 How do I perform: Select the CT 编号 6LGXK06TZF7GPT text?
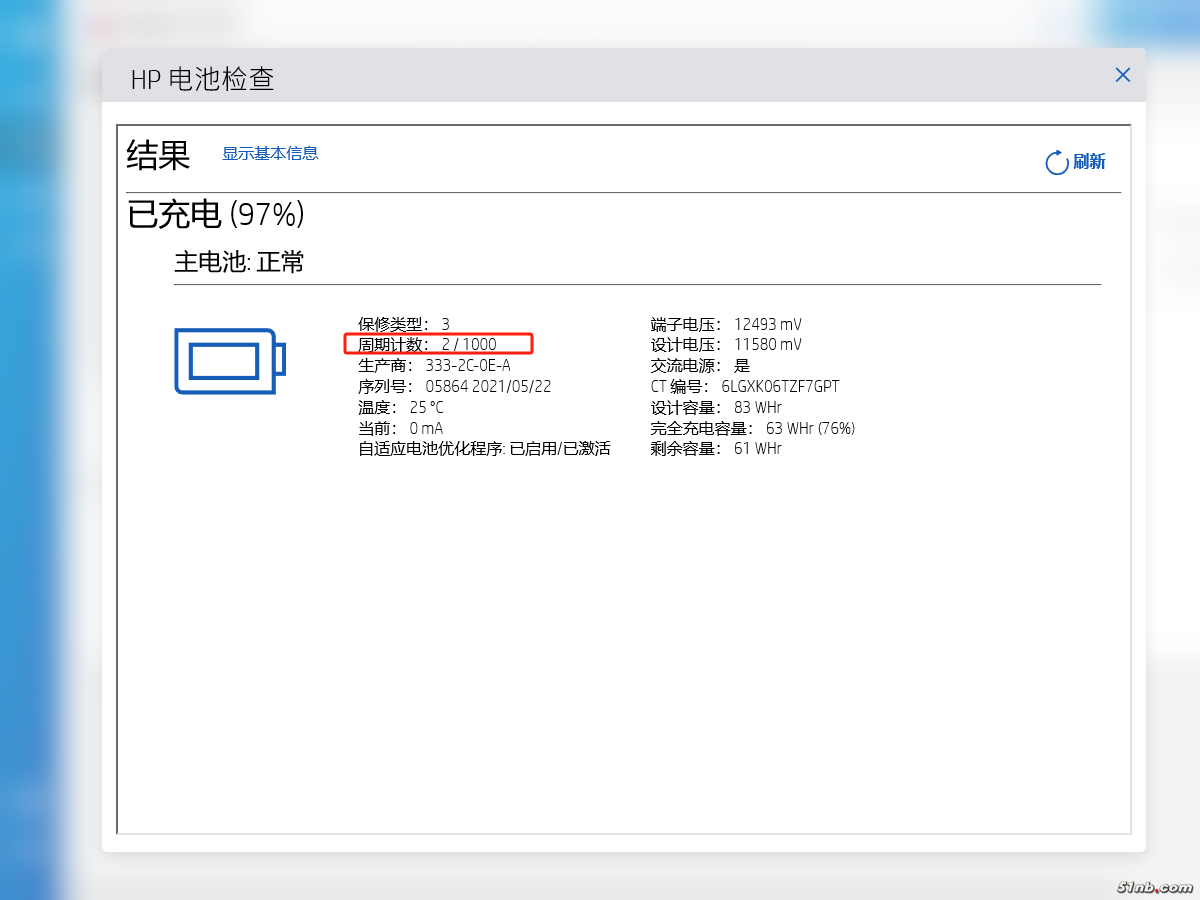pyautogui.click(x=745, y=386)
